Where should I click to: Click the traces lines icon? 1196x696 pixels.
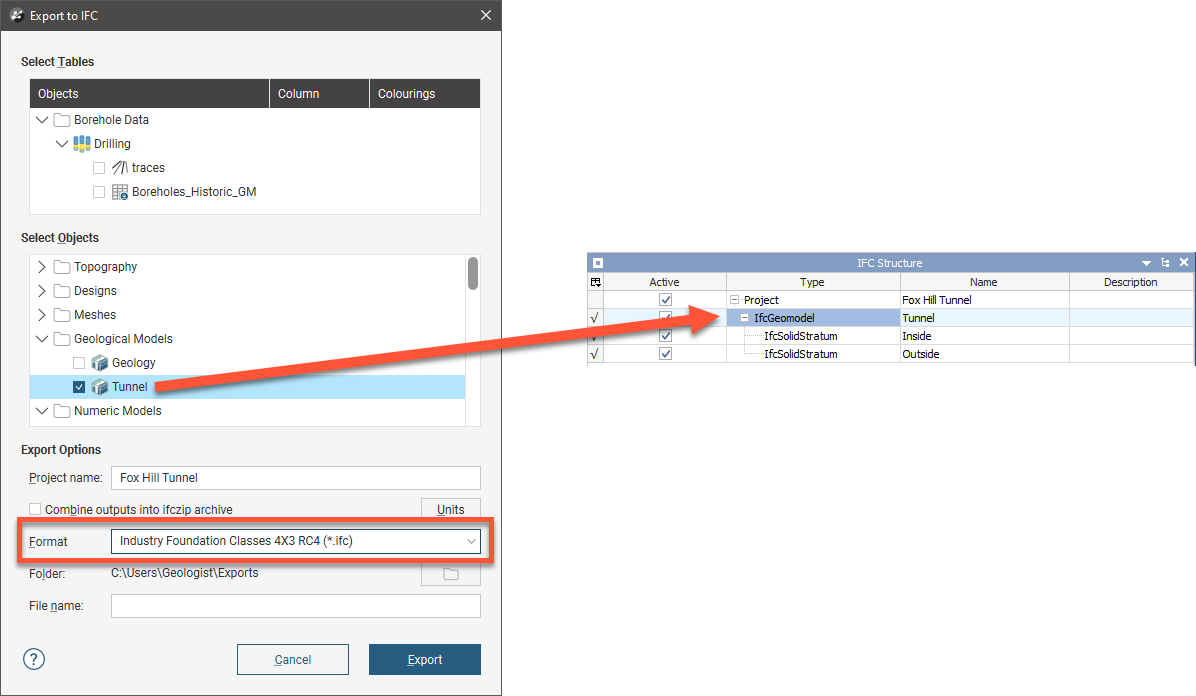coord(120,168)
